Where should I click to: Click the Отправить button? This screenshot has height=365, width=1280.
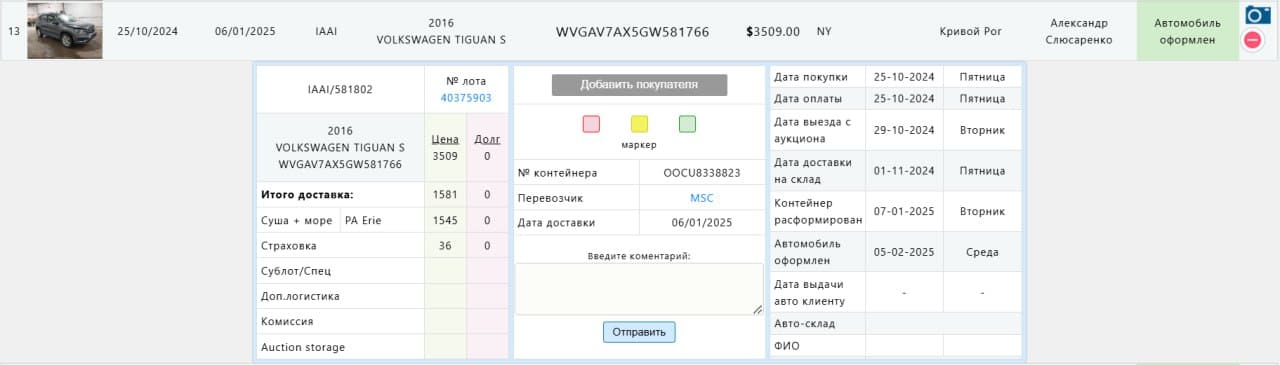click(639, 332)
